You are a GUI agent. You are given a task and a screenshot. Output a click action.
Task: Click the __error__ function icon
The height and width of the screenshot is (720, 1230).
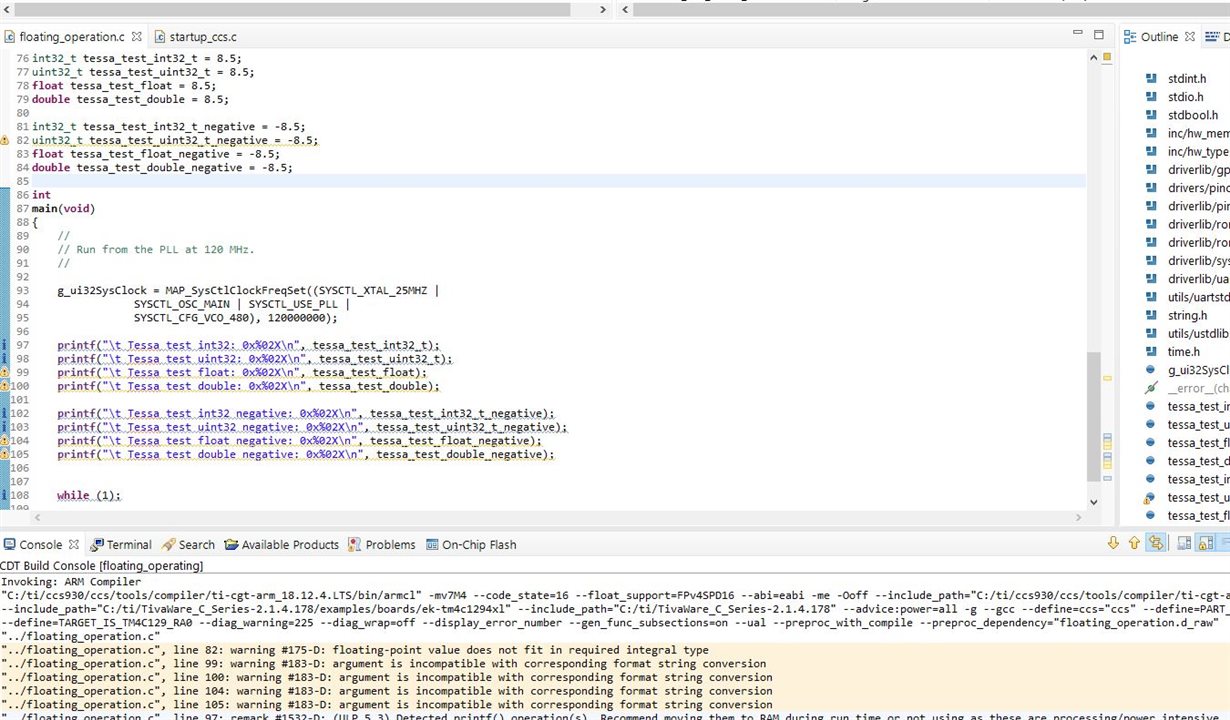(1149, 388)
